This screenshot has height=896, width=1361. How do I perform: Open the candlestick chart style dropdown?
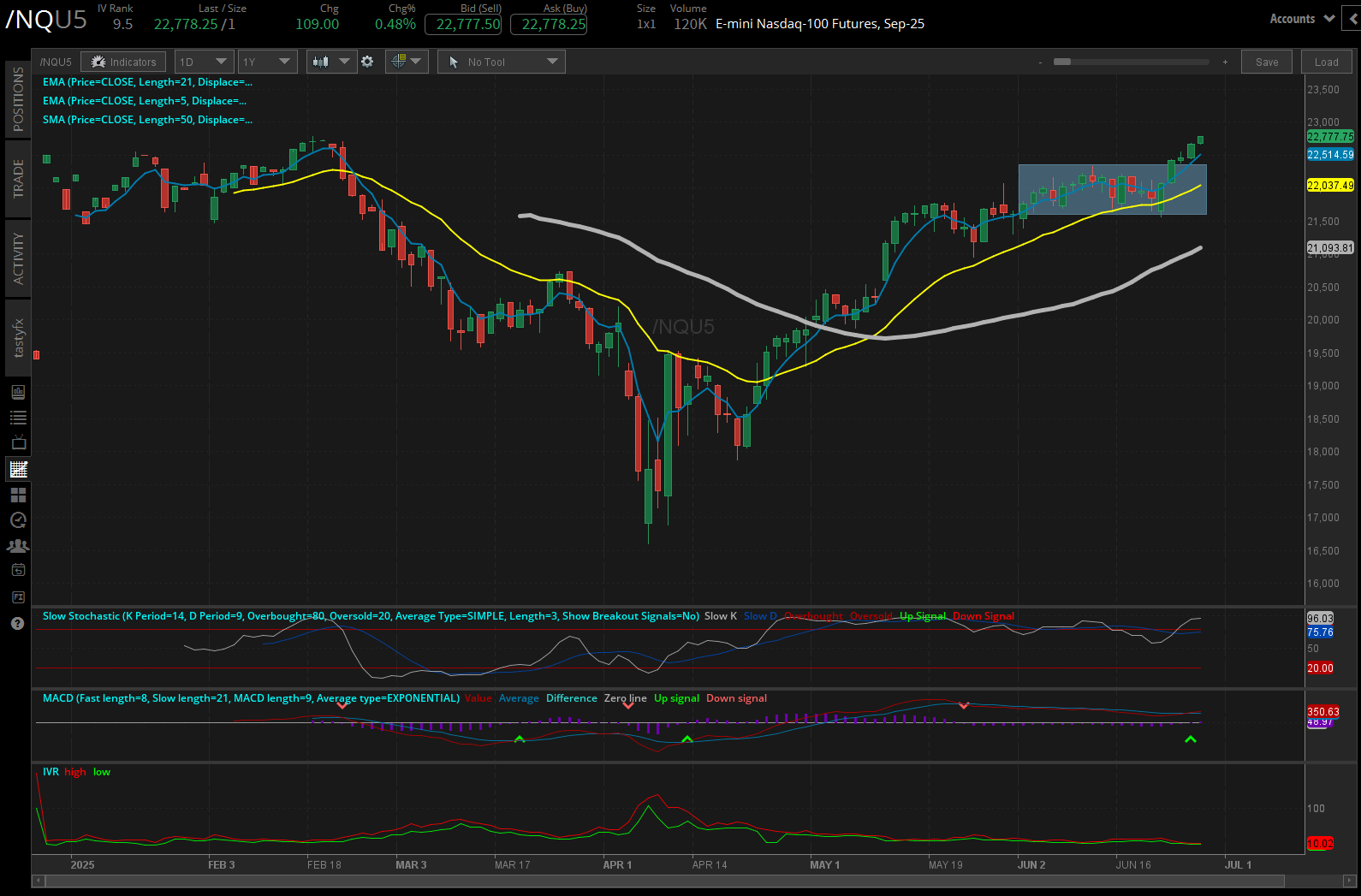tap(331, 62)
